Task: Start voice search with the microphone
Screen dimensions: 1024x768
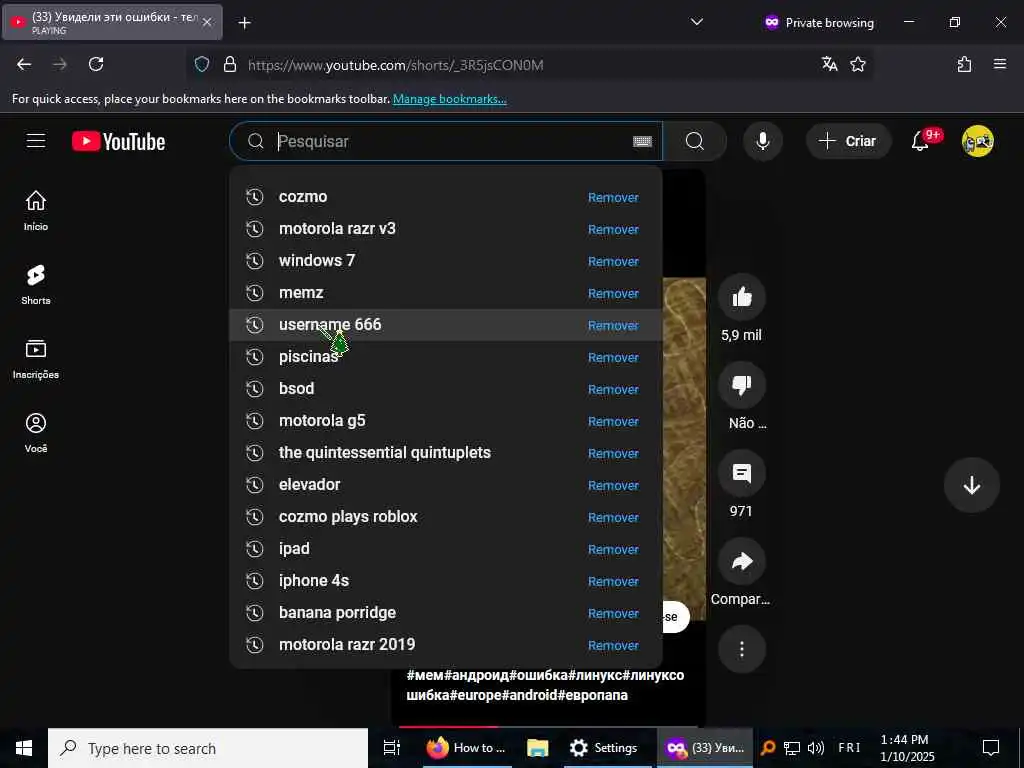Action: (762, 141)
